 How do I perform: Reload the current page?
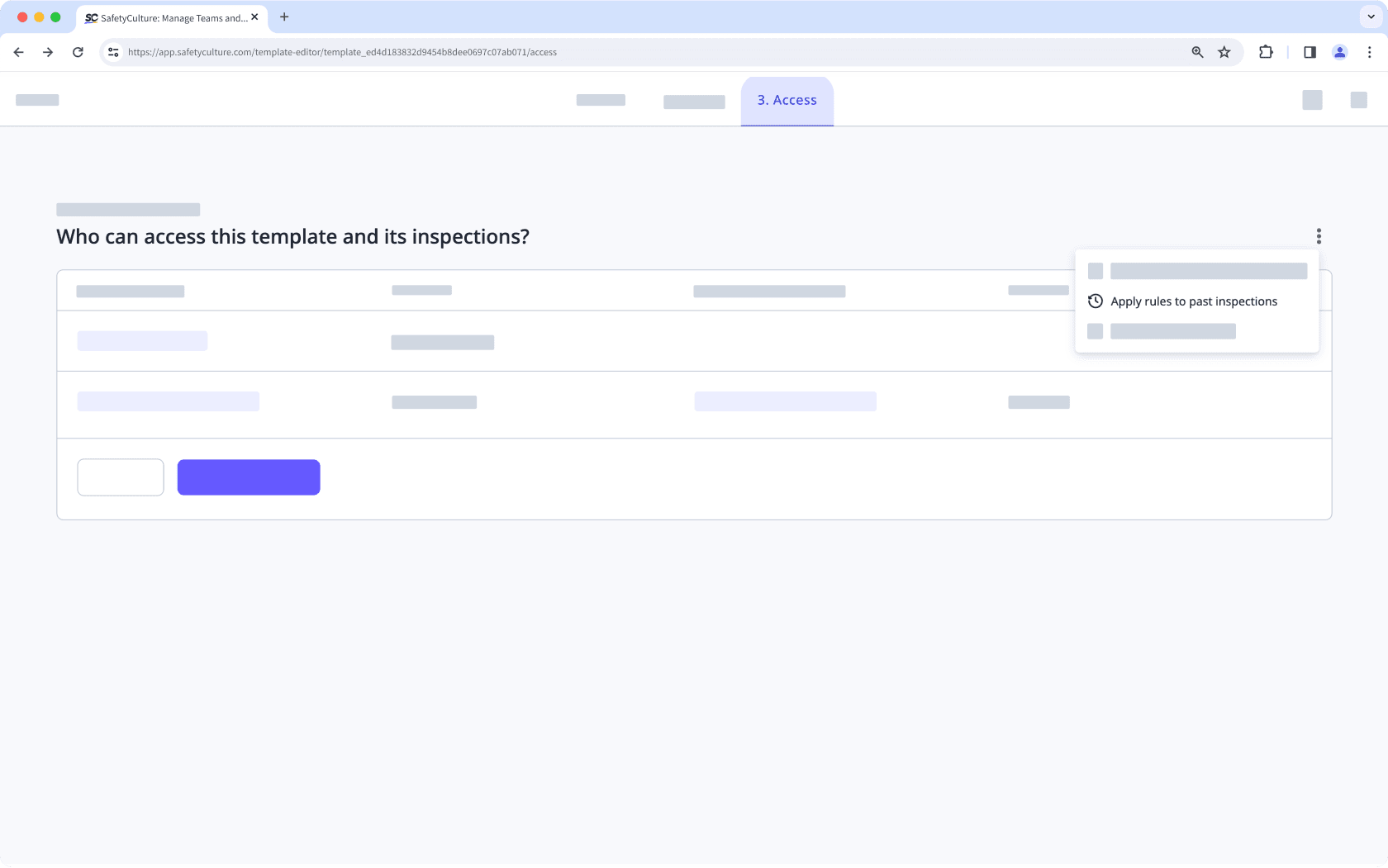click(78, 51)
